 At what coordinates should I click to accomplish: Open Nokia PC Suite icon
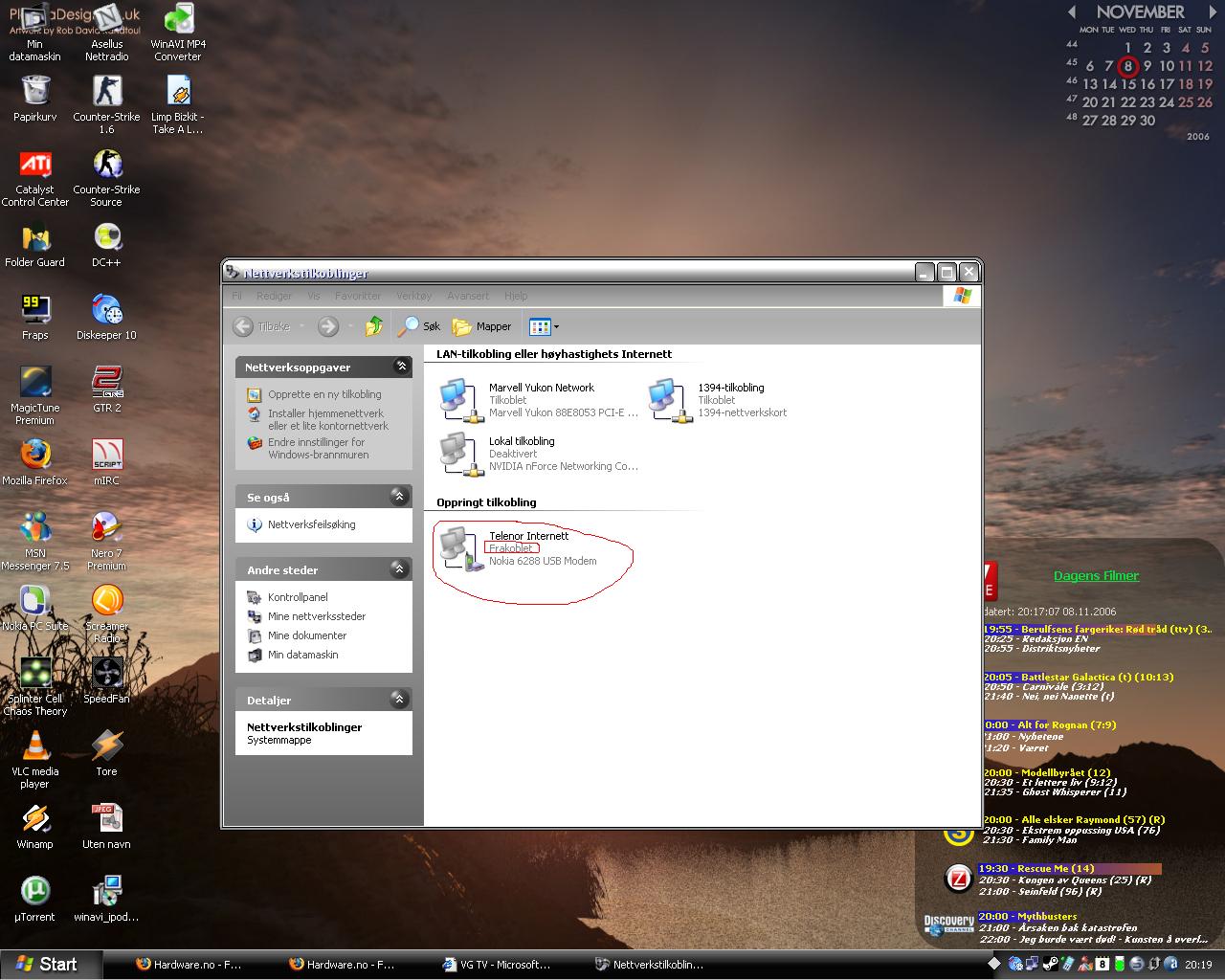[x=34, y=608]
